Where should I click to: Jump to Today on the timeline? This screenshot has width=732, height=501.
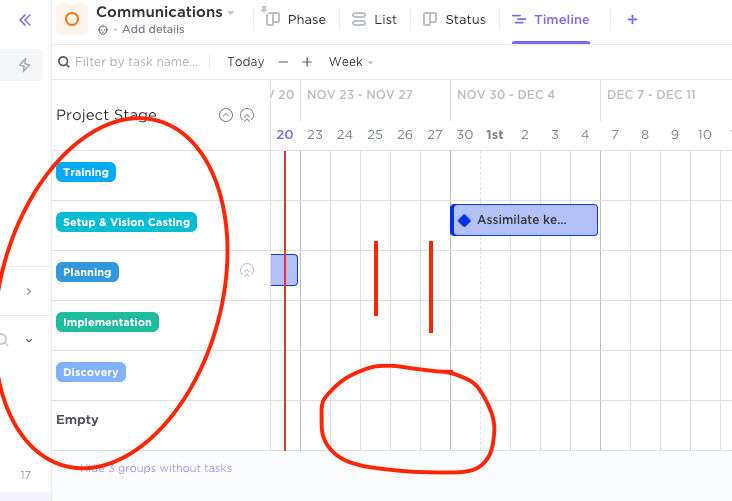coord(245,62)
